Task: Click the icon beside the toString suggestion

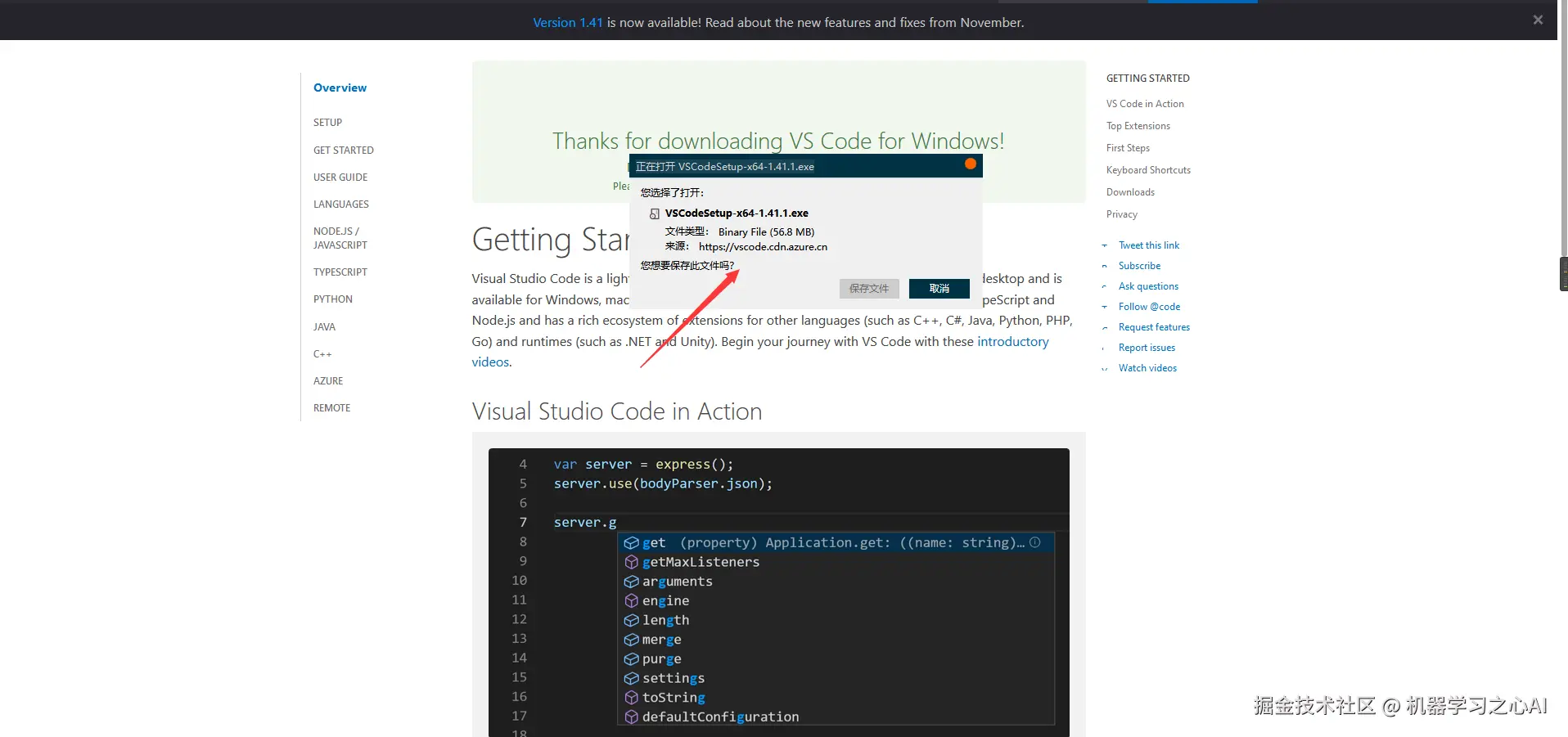Action: (631, 698)
